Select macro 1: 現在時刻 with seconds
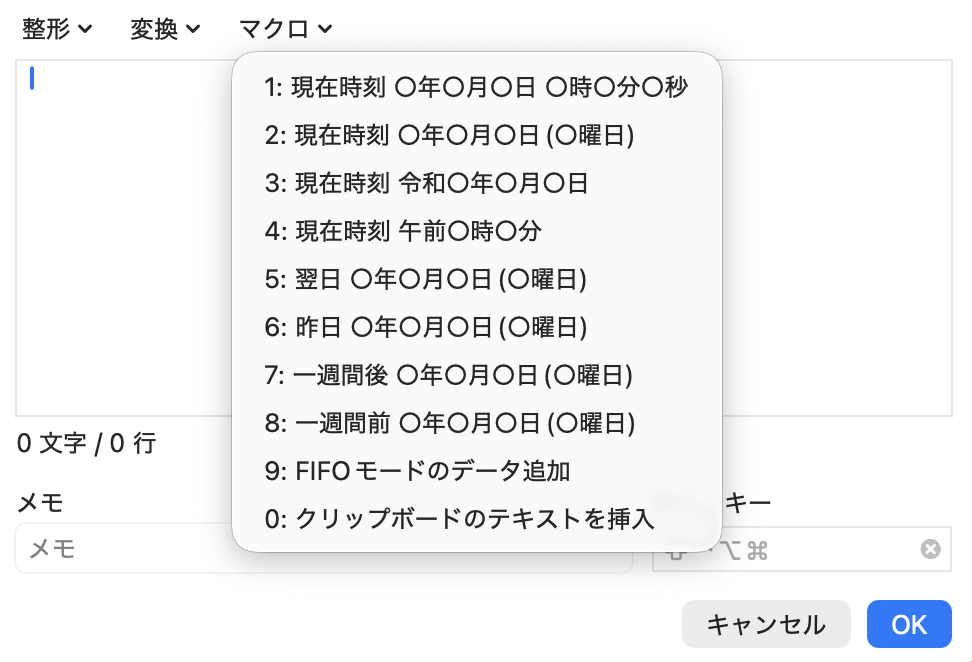 [x=476, y=87]
